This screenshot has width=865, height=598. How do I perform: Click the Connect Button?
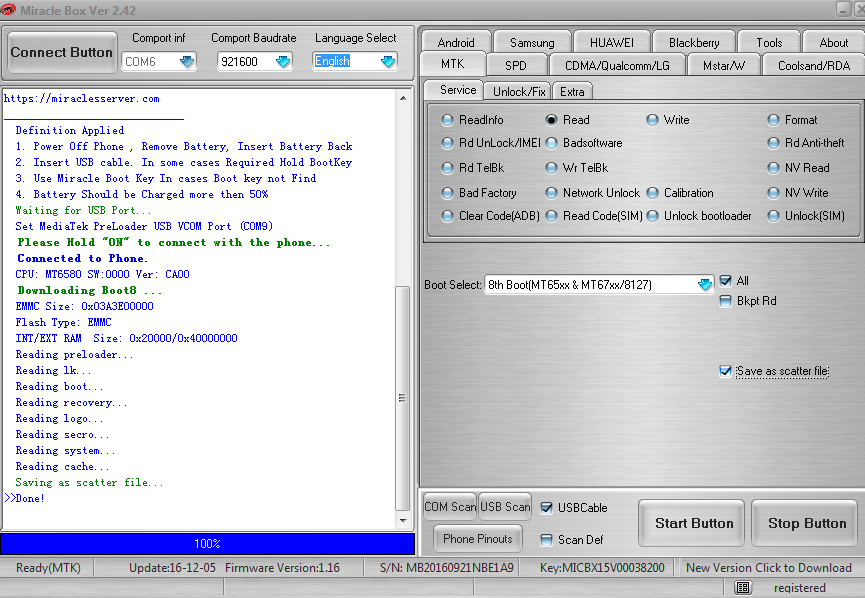coord(61,52)
